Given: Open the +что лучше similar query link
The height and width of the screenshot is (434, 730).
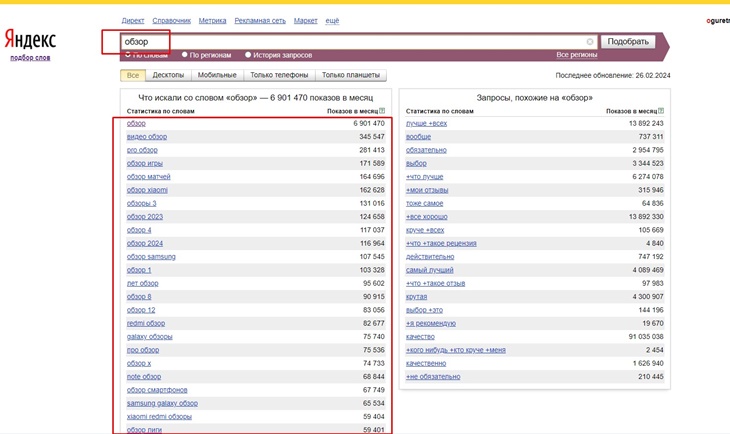Looking at the screenshot, I should coord(425,176).
